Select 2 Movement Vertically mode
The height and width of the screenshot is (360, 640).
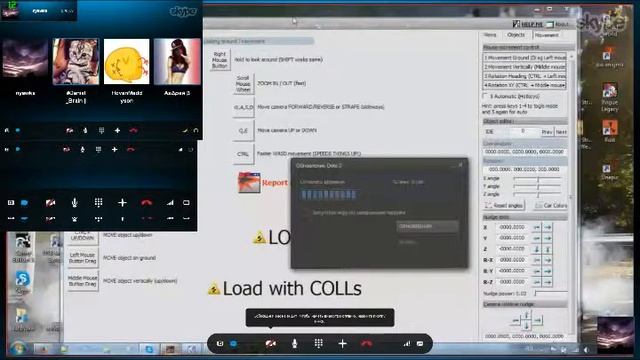(524, 67)
